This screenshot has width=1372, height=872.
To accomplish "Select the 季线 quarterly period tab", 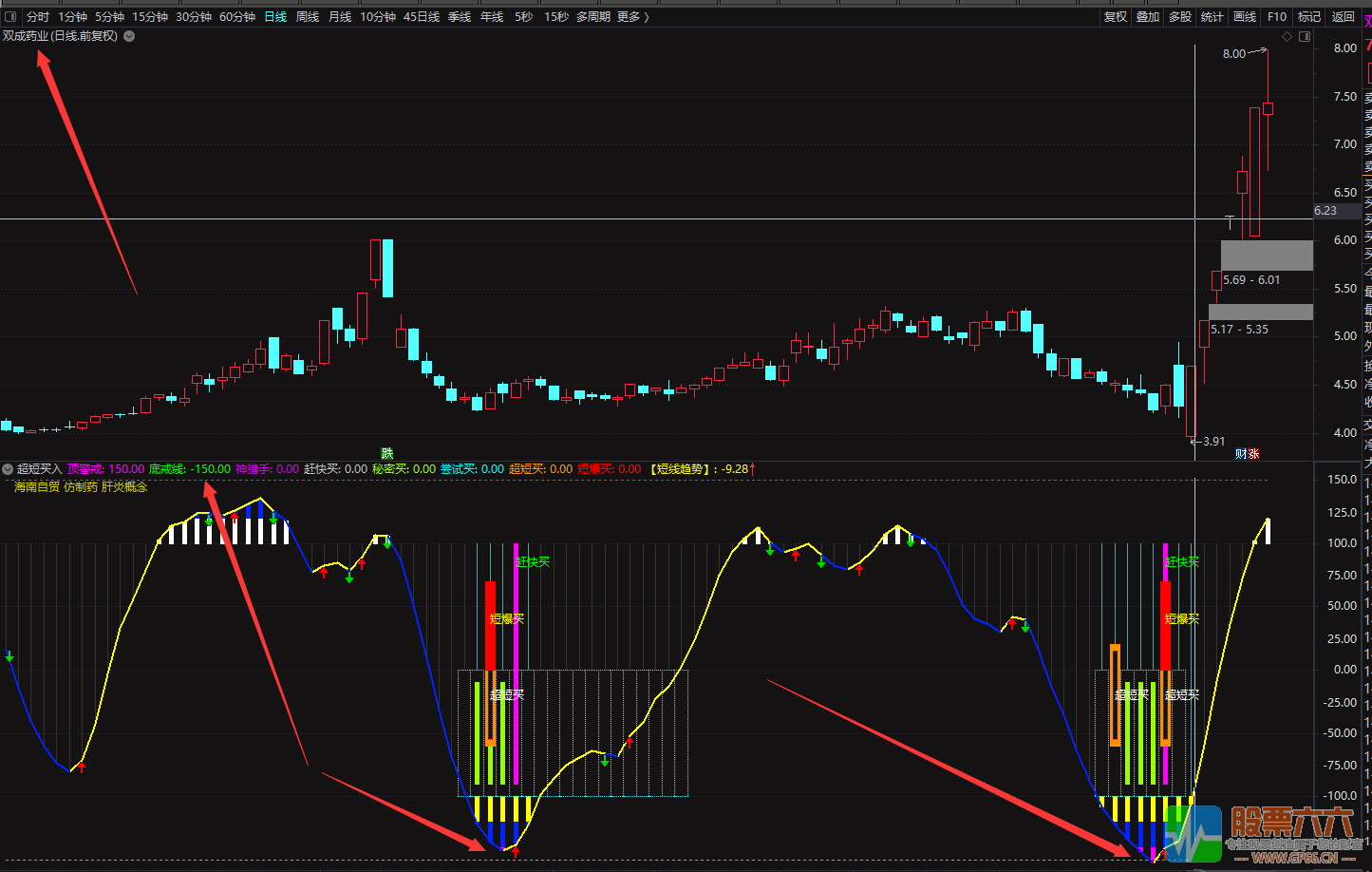I will point(460,16).
